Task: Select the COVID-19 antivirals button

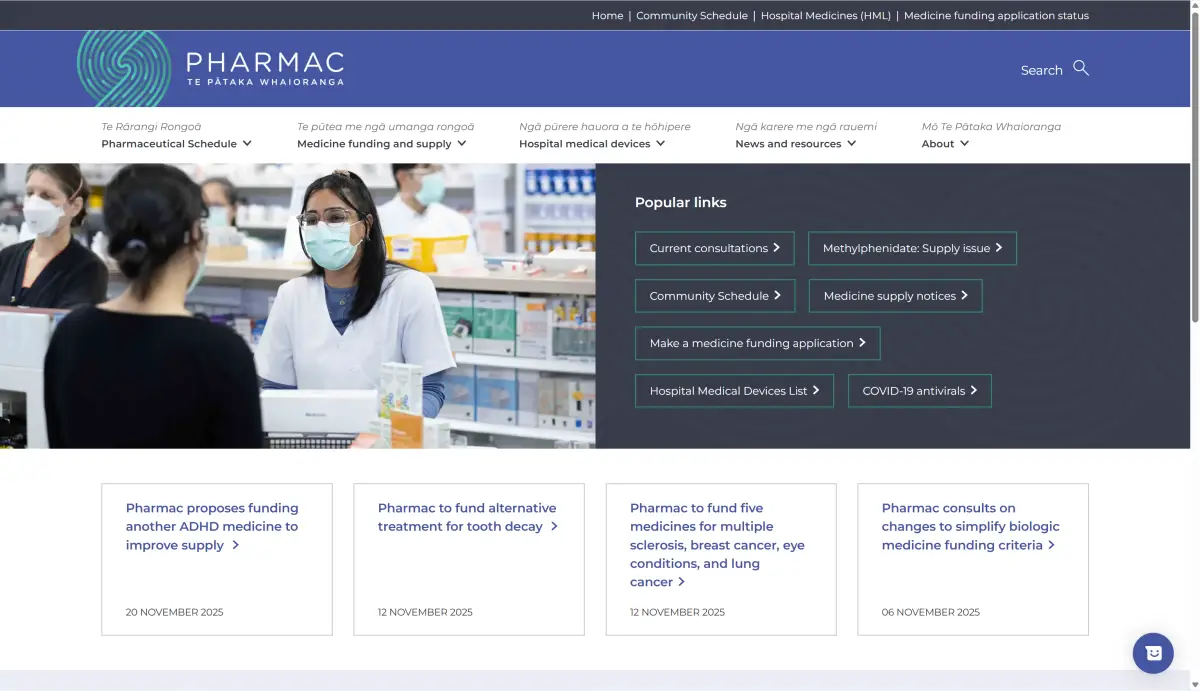Action: 919,390
